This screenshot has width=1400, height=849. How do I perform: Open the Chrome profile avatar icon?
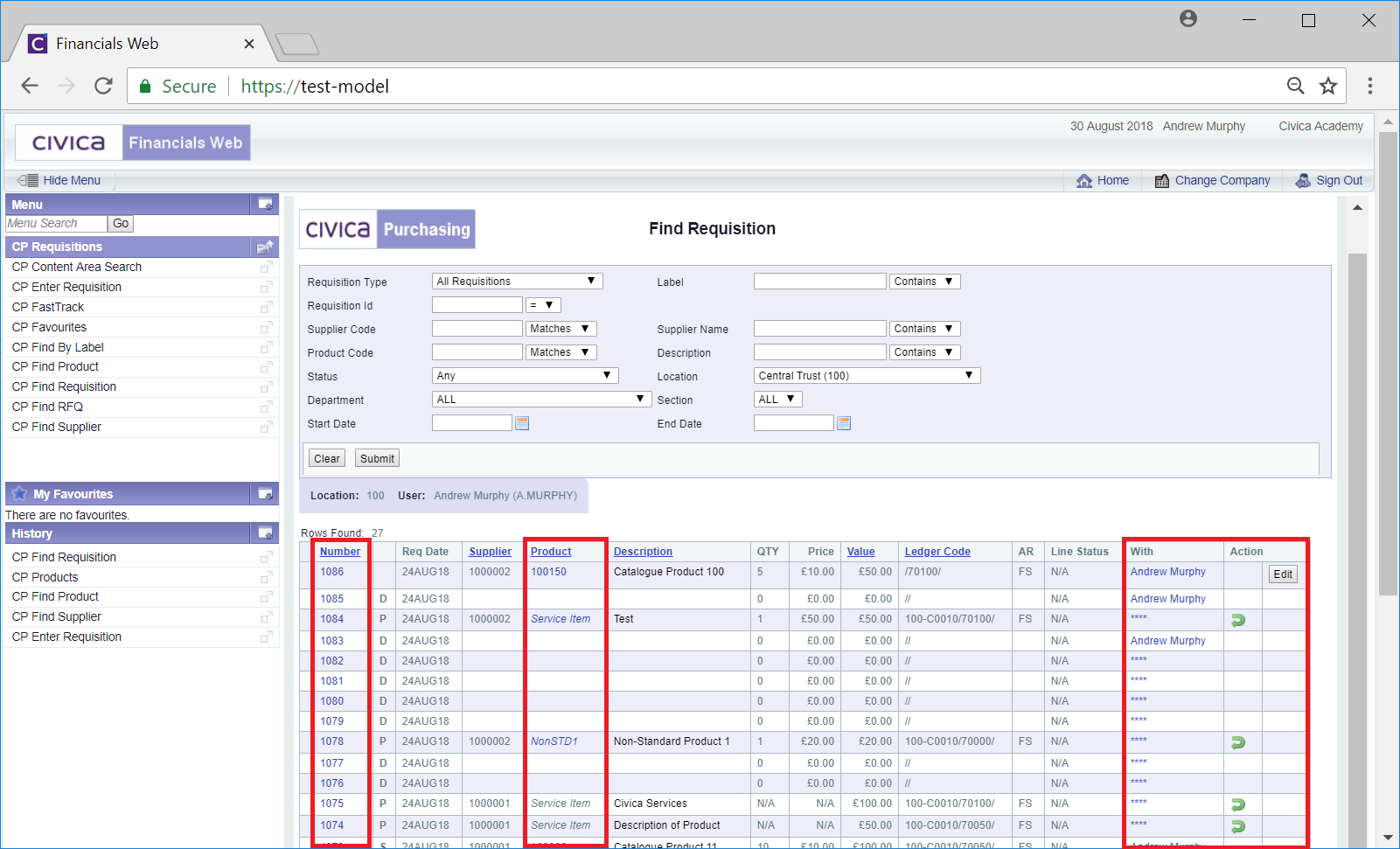(1188, 18)
